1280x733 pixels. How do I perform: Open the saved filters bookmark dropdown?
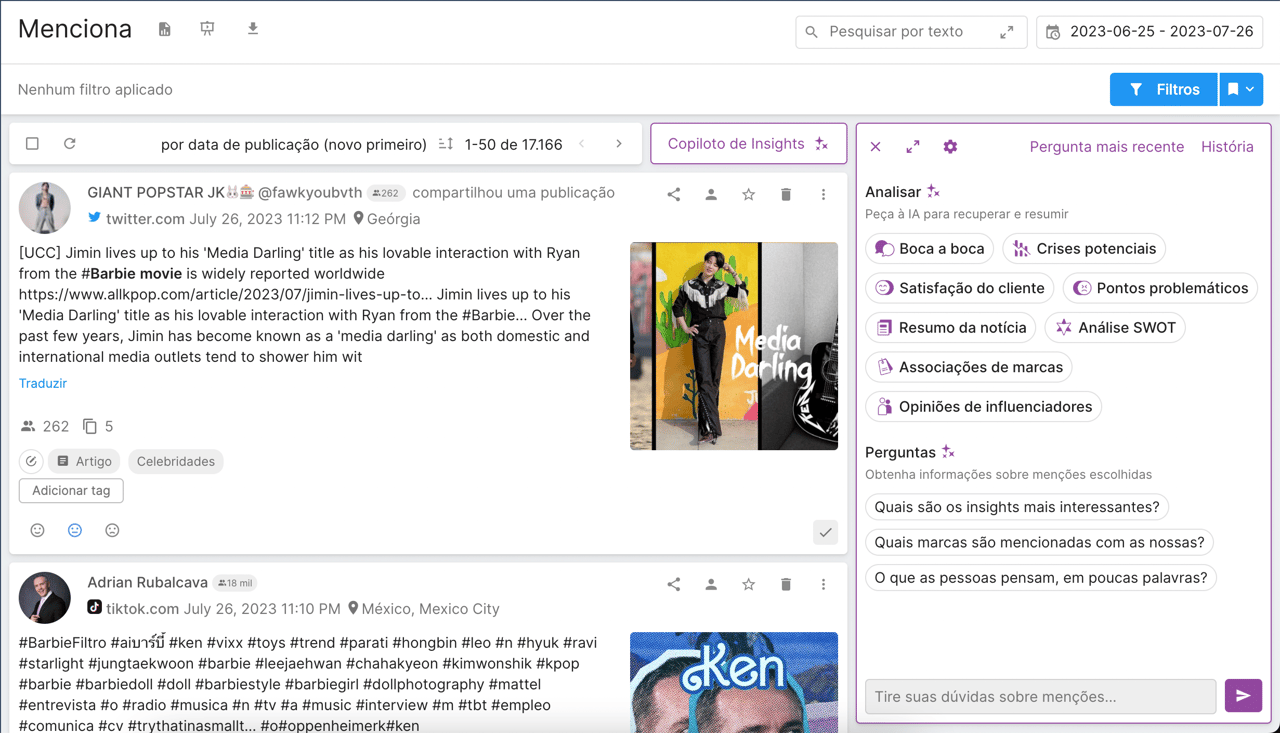click(x=1241, y=89)
